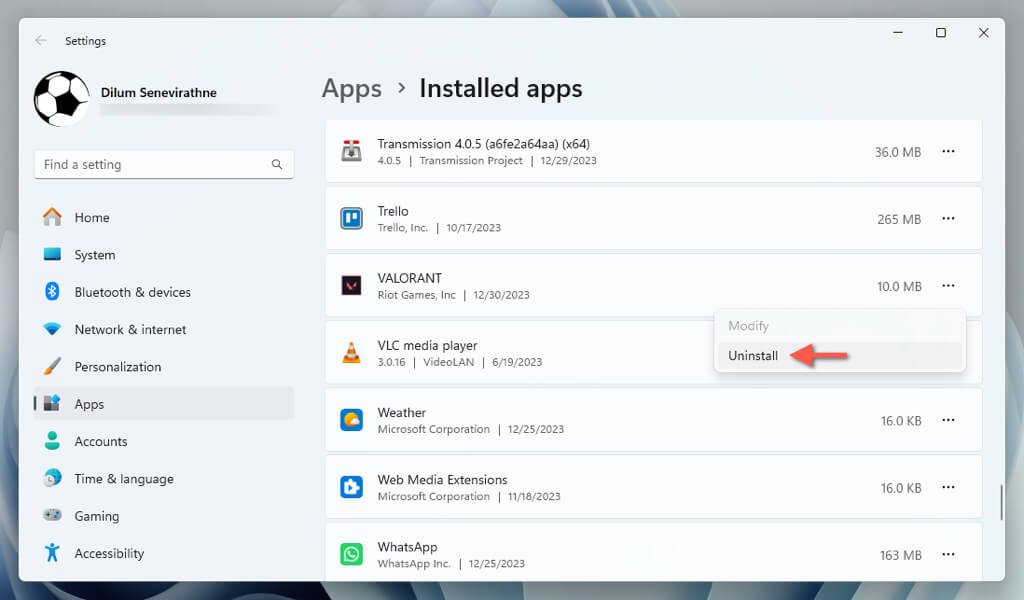
Task: Click the Weather app icon
Action: pos(351,420)
